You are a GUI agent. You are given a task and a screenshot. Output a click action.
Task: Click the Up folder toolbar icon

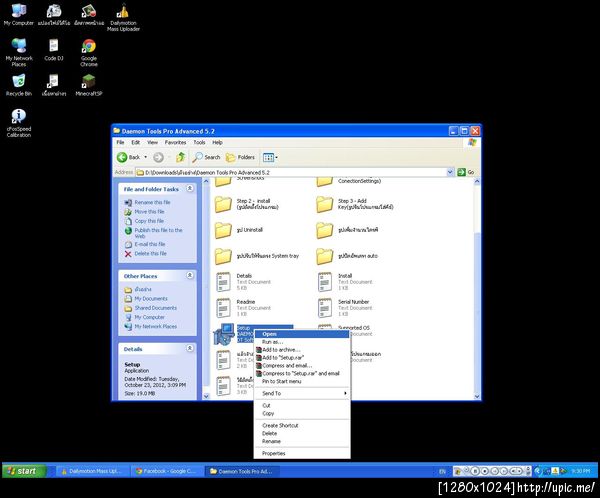coord(181,157)
